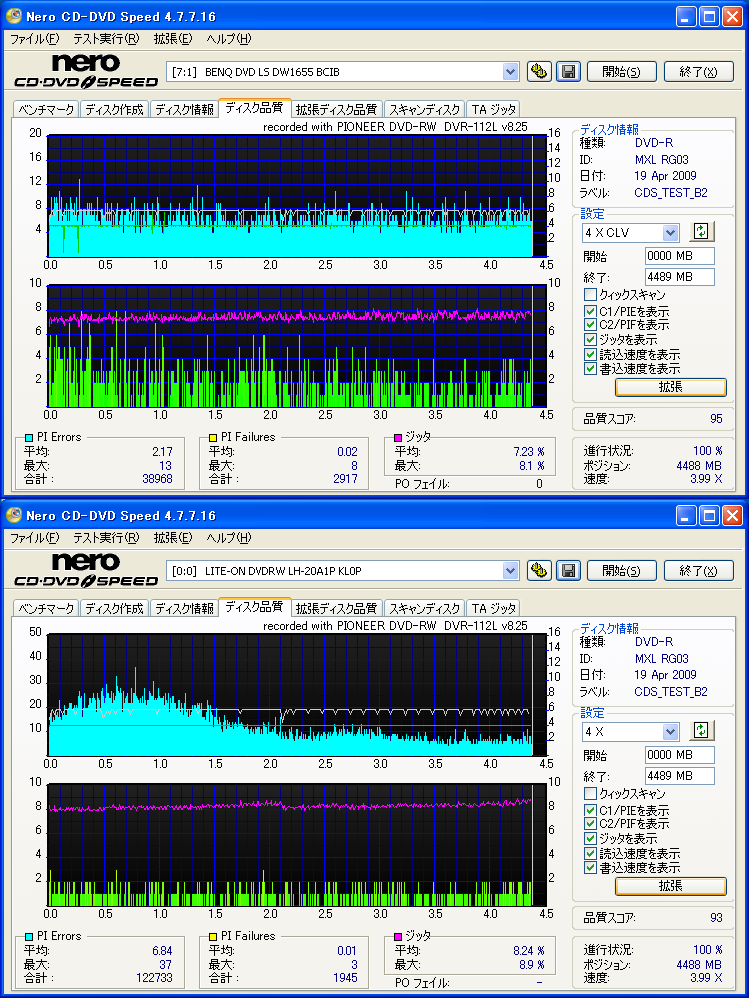Click save floppy icon in BENQ window

click(568, 71)
